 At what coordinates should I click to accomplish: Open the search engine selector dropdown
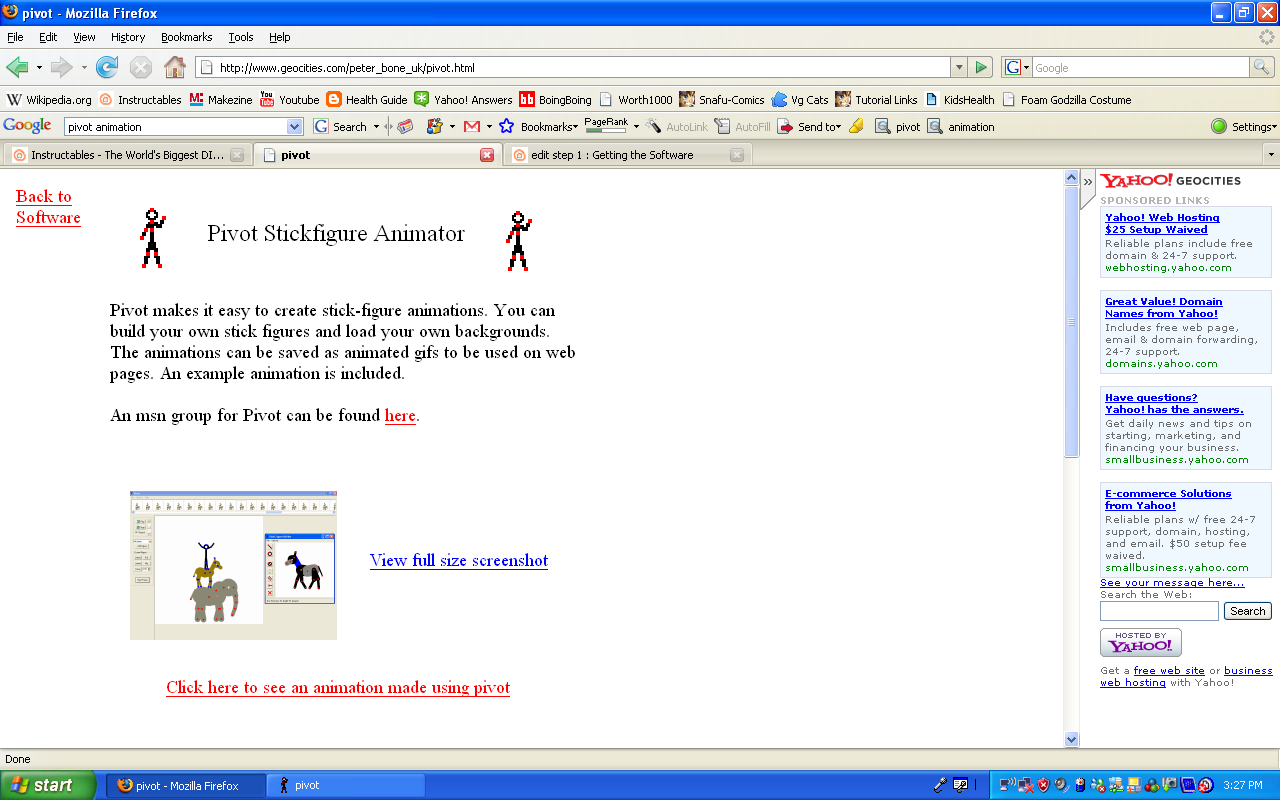pyautogui.click(x=1016, y=68)
